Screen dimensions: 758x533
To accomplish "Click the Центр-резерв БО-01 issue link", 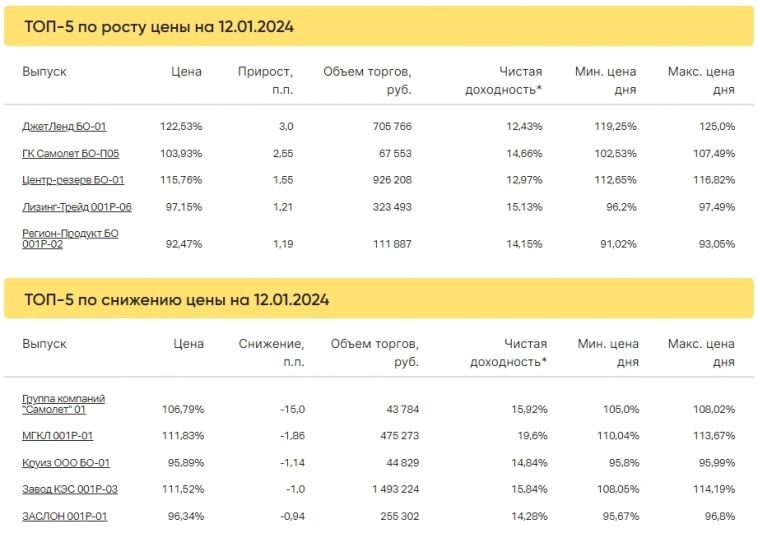I will coord(73,181).
